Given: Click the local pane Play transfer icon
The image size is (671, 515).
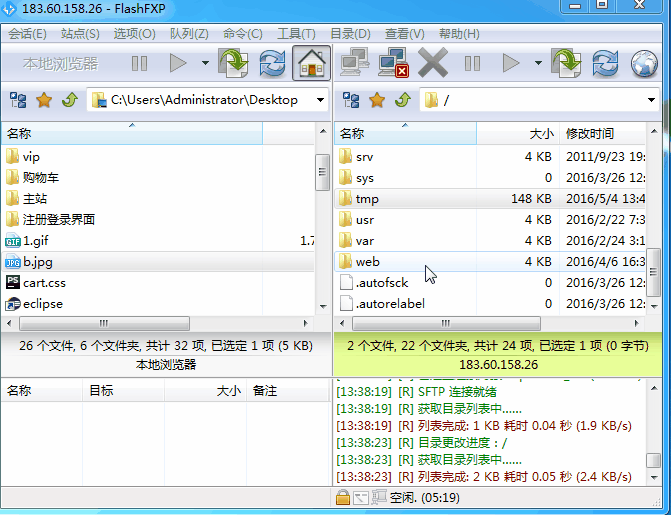Looking at the screenshot, I should click(x=178, y=63).
